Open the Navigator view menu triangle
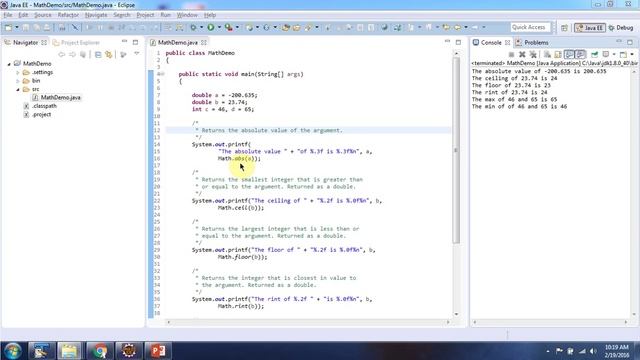The height and width of the screenshot is (360, 640). (137, 54)
